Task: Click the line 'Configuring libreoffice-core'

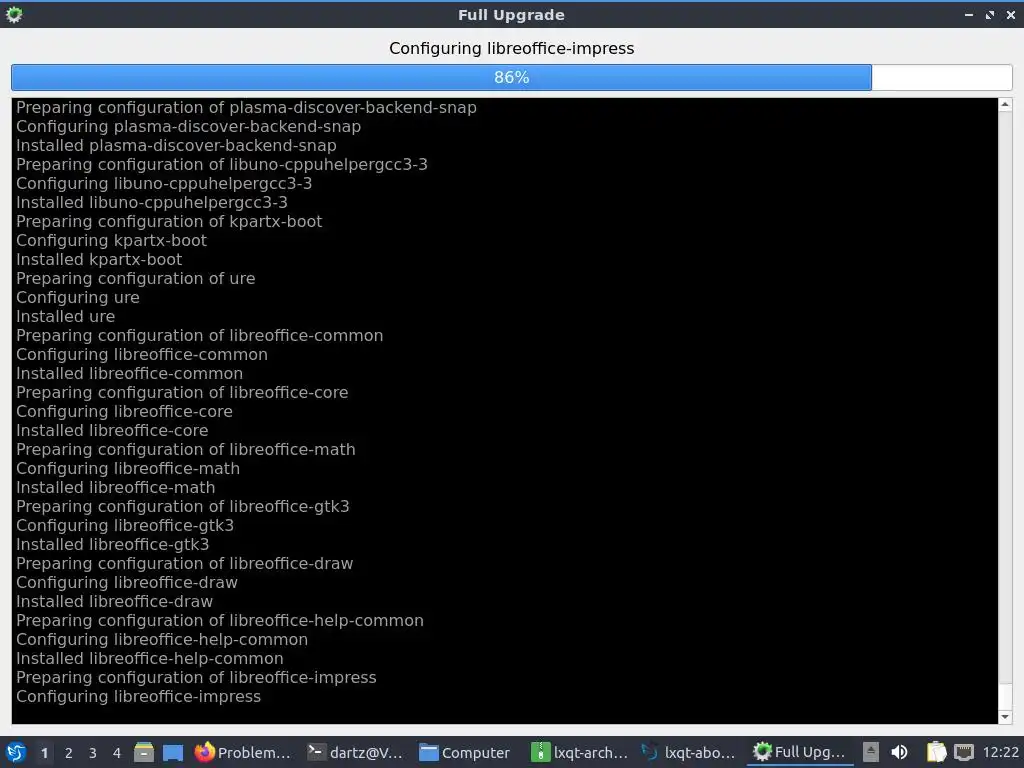Action: [124, 411]
